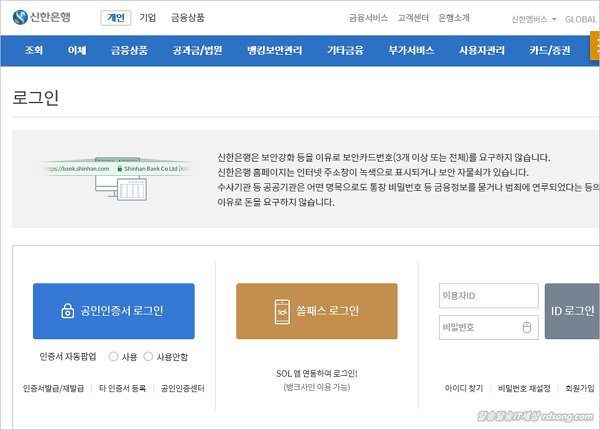Switch to the 기업 tab
Viewport: 600px width, 430px height.
pos(148,18)
